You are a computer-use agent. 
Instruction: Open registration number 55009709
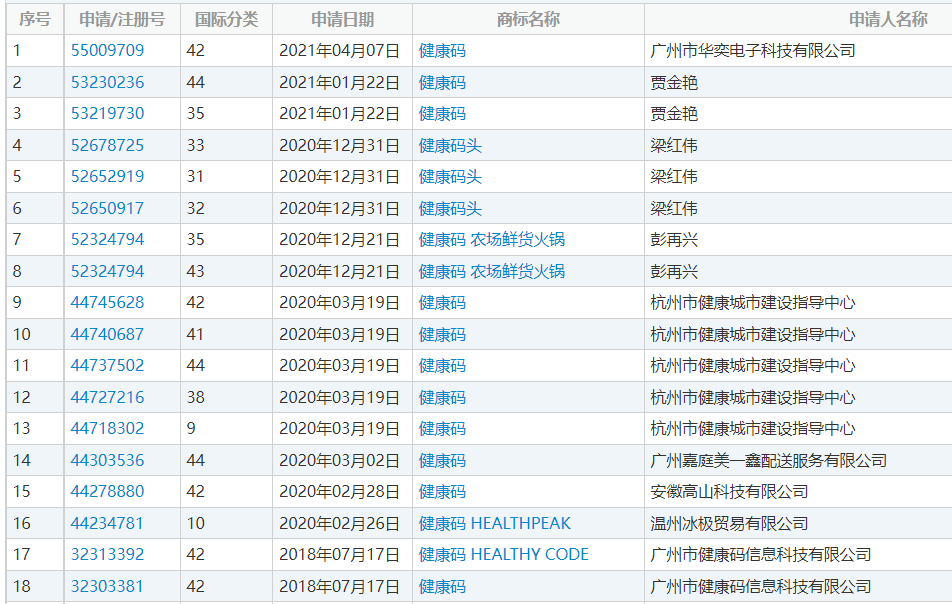tap(107, 50)
